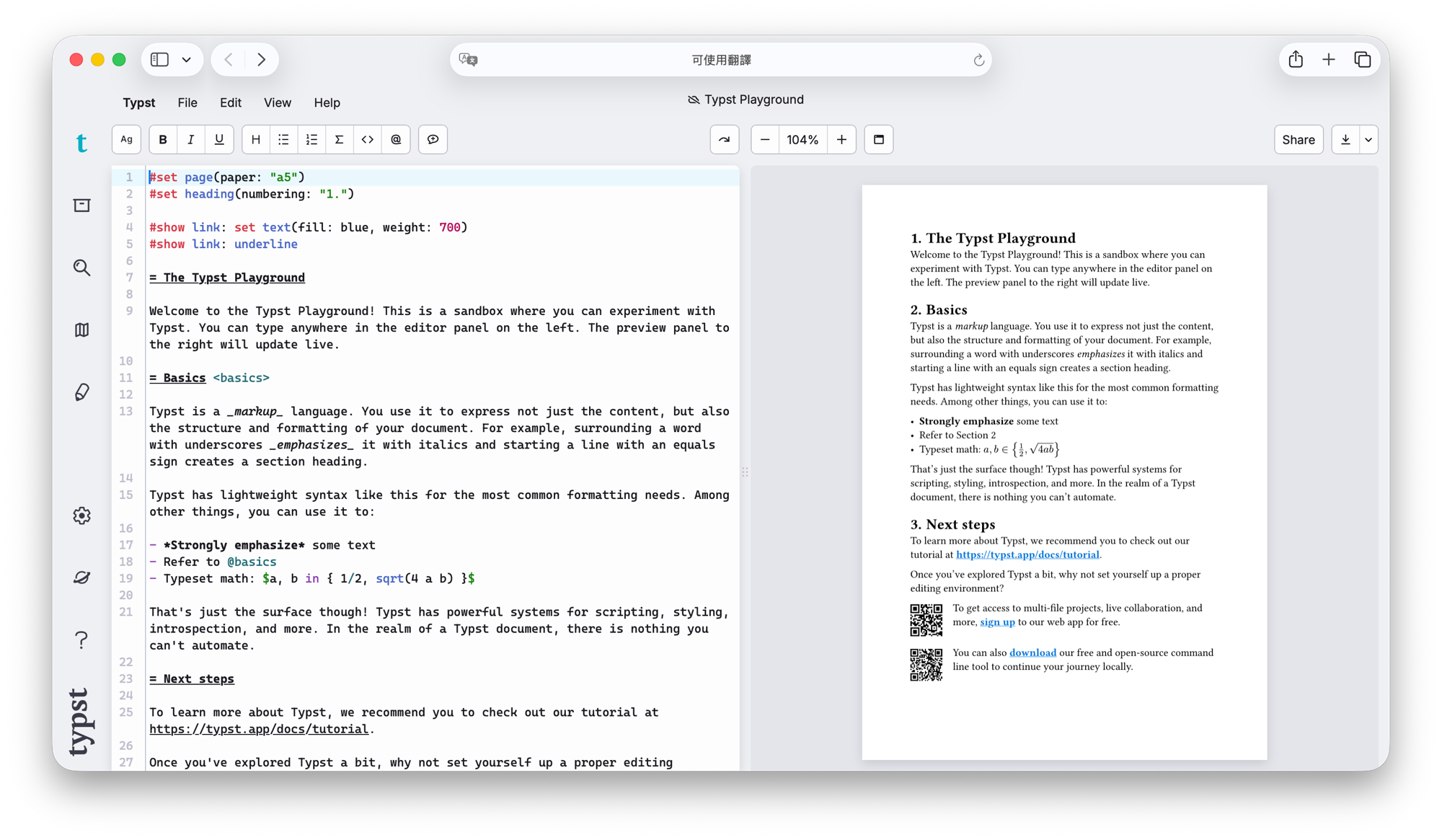This screenshot has width=1442, height=840.
Task: Open the Help menu
Action: [x=327, y=102]
